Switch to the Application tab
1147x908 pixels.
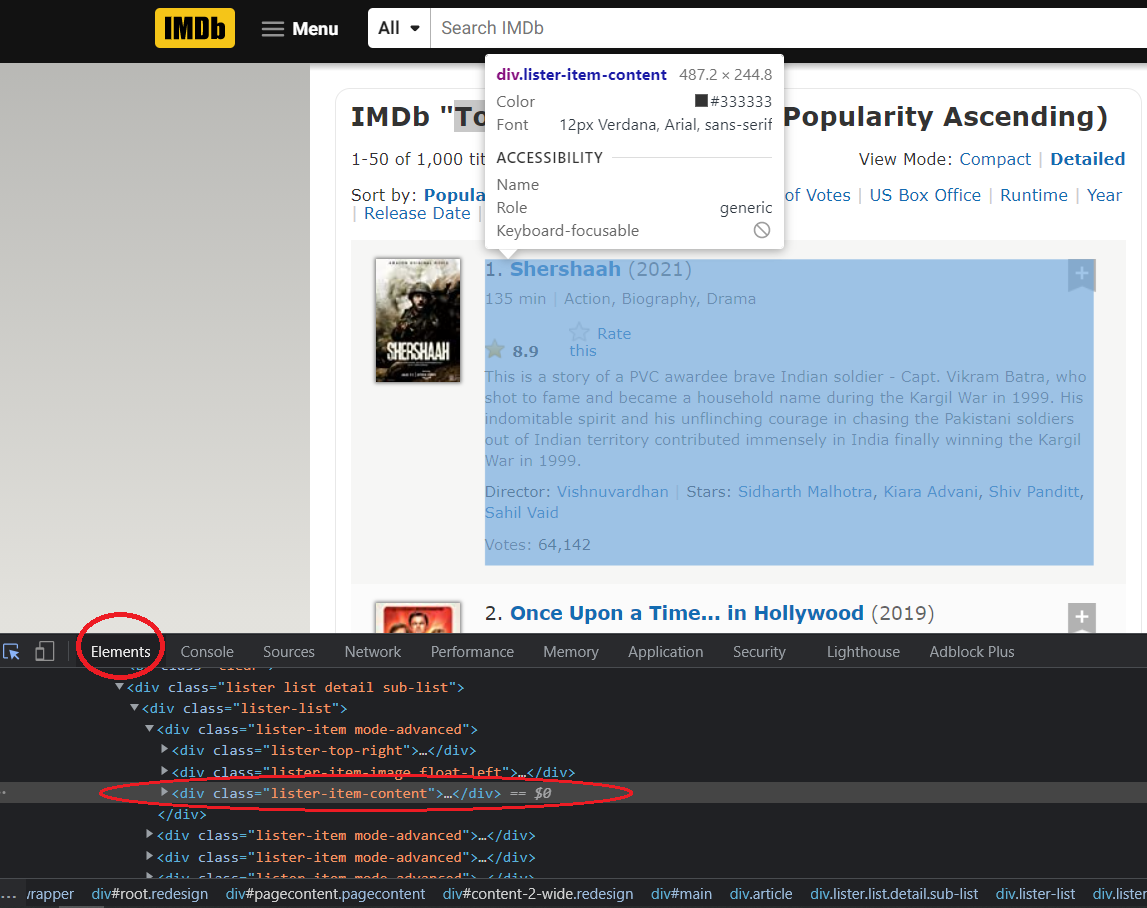click(x=666, y=652)
